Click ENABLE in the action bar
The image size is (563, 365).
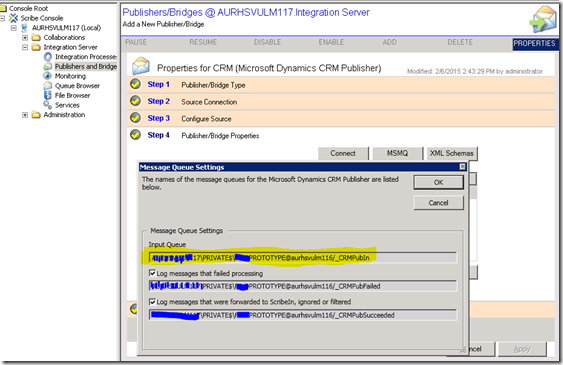[331, 42]
